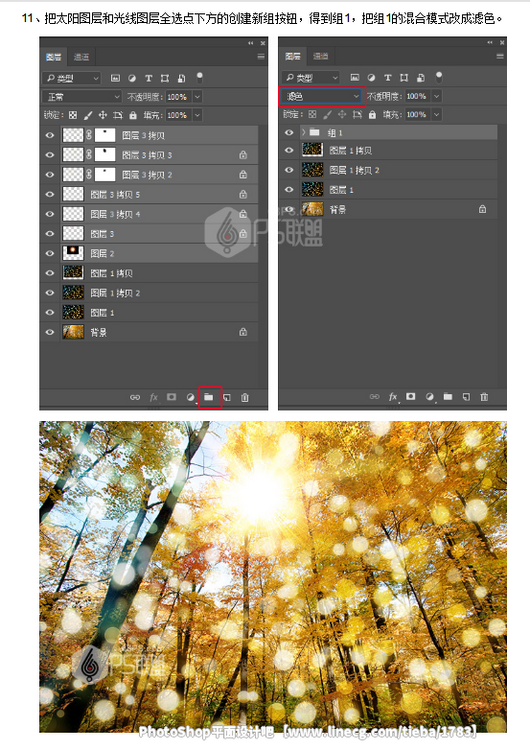The height and width of the screenshot is (750, 530).
Task: Open 类型 filter dropdown in right panel
Action: pyautogui.click(x=310, y=77)
